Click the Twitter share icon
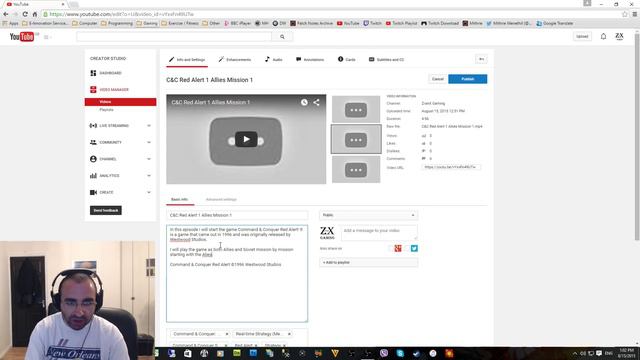The image size is (640, 360). tap(414, 248)
